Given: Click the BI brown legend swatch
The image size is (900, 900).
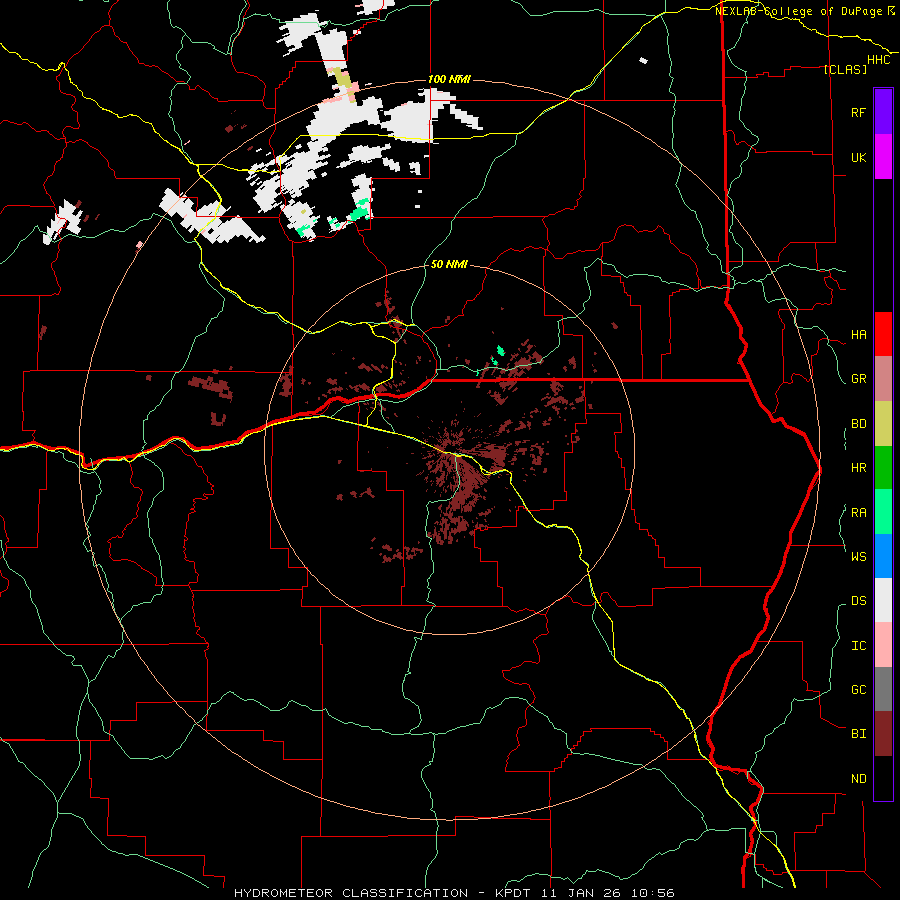Looking at the screenshot, I should (x=883, y=734).
